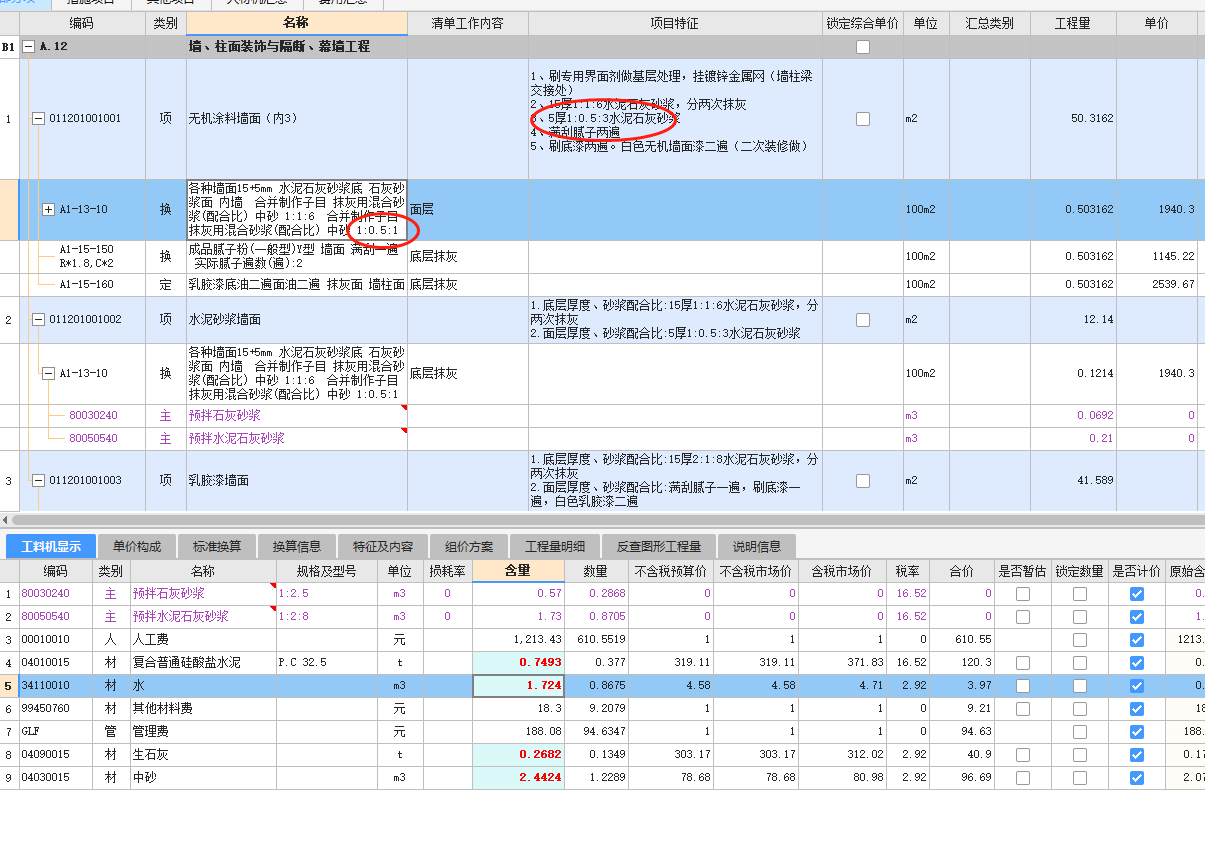This screenshot has height=867, width=1205.
Task: Expand the highlighted A1-13-10 sub-item
Action: (48, 209)
